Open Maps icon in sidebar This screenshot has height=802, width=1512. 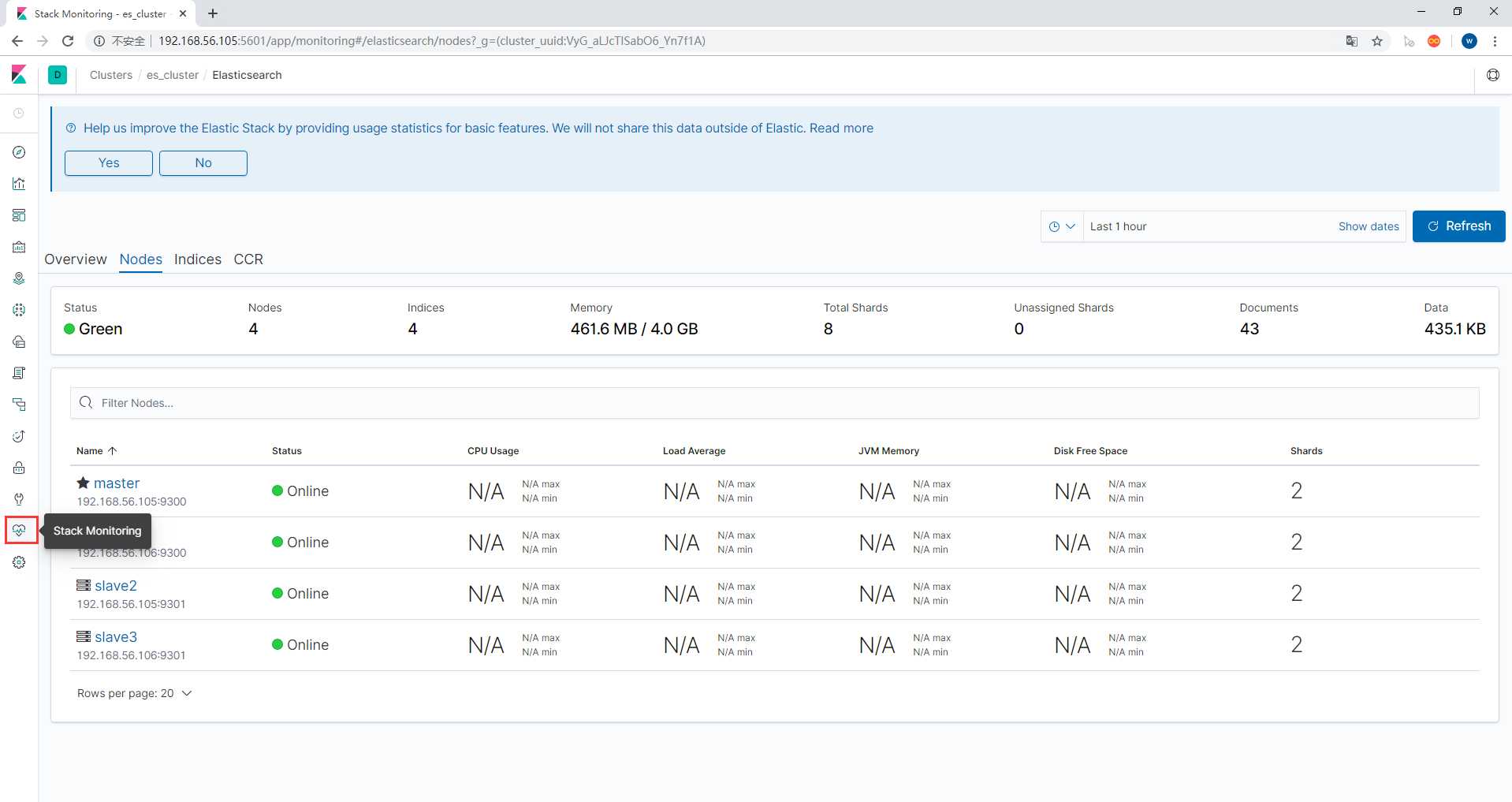click(x=19, y=278)
